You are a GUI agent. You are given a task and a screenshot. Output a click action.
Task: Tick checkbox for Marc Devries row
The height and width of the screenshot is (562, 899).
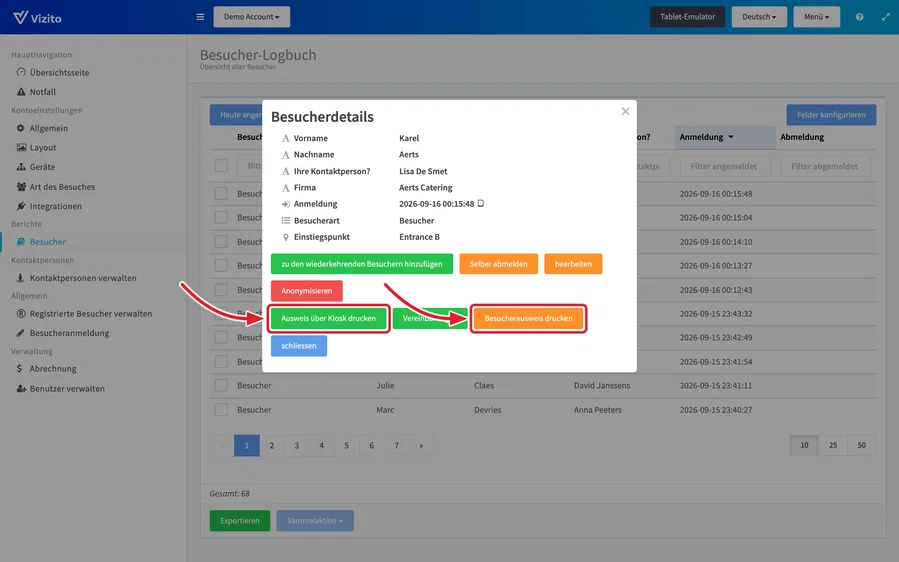pyautogui.click(x=221, y=409)
